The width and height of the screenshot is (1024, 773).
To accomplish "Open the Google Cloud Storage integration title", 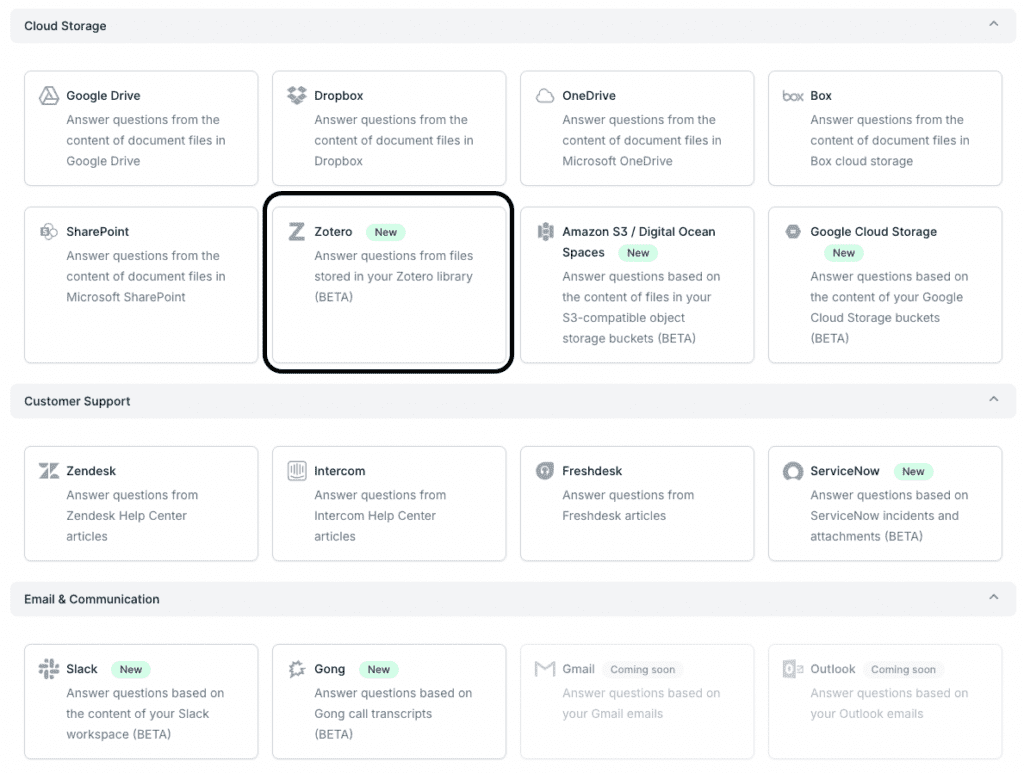I will (x=873, y=232).
